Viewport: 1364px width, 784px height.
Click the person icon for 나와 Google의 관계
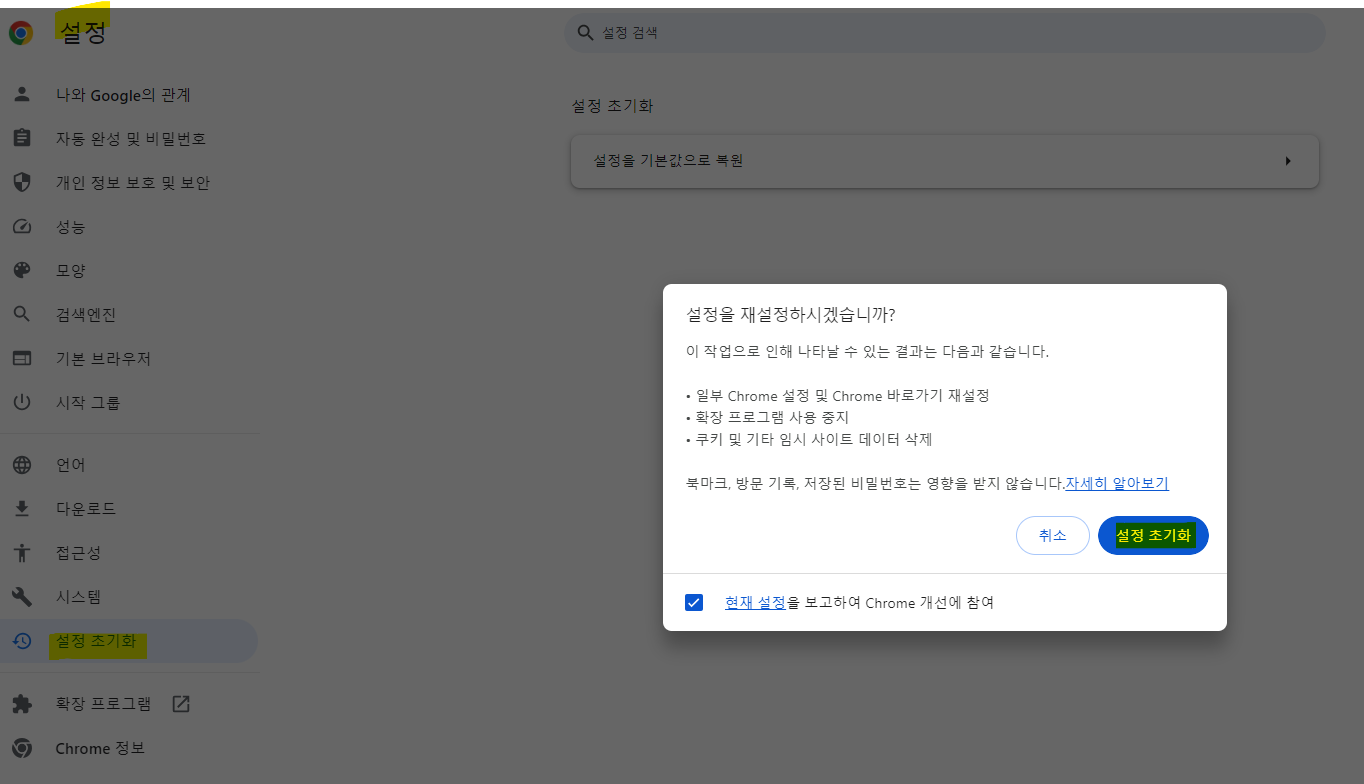click(22, 95)
